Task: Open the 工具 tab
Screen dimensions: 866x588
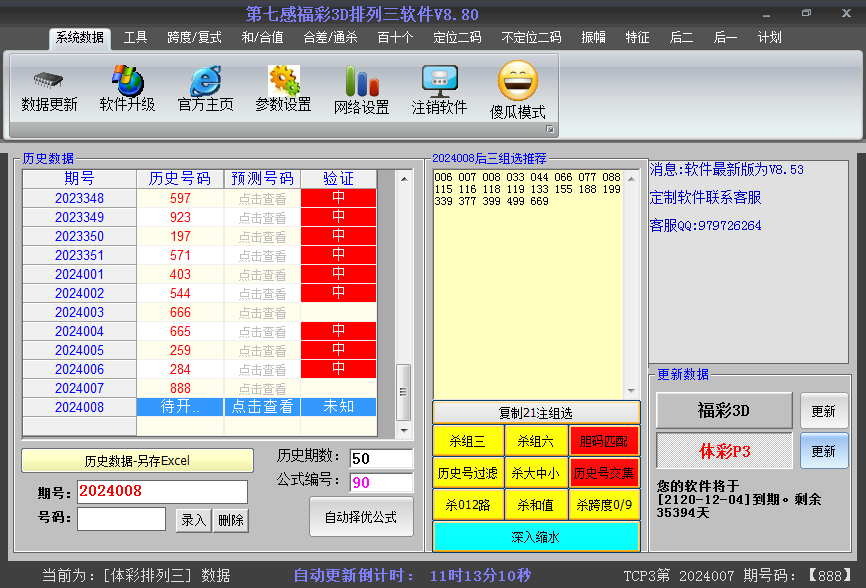Action: tap(135, 38)
